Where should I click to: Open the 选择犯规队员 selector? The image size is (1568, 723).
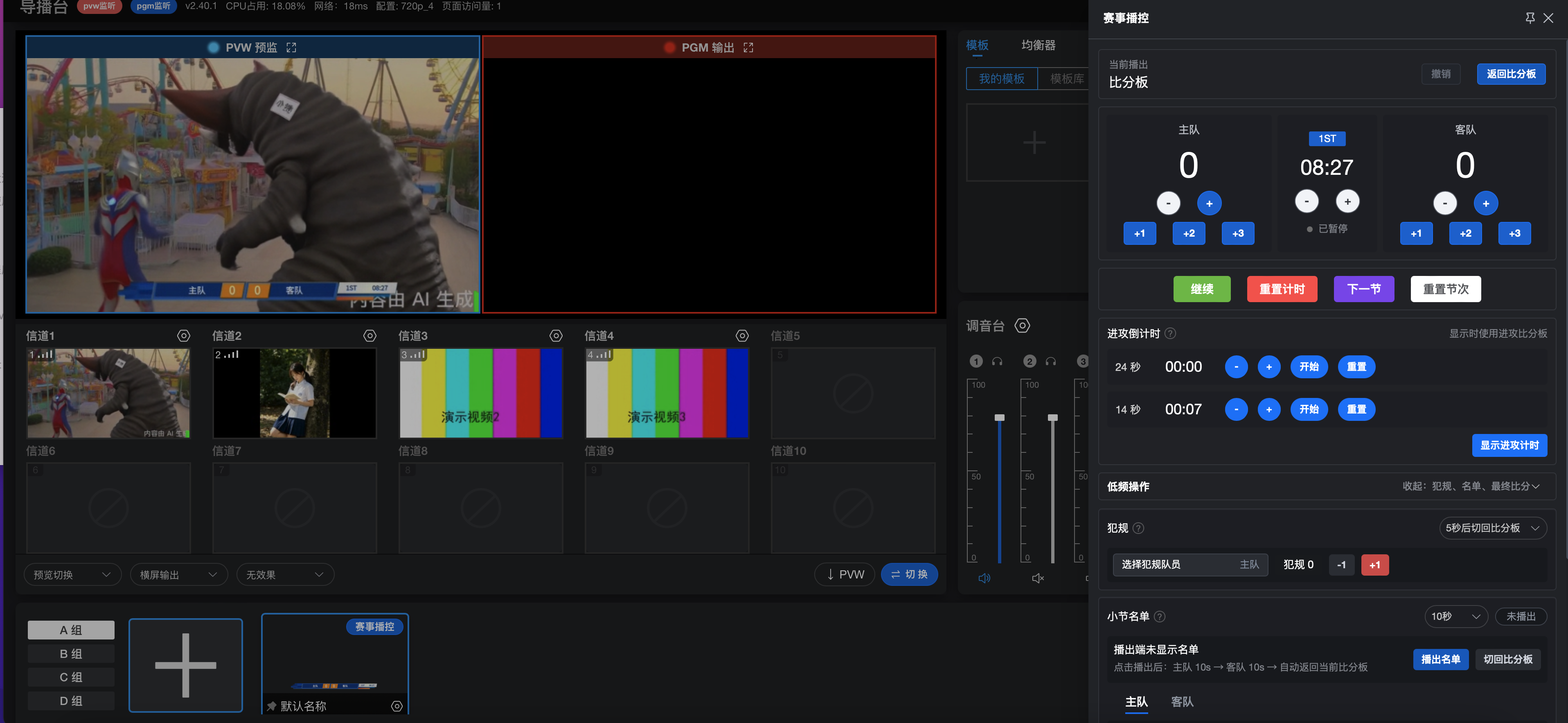pyautogui.click(x=1190, y=565)
